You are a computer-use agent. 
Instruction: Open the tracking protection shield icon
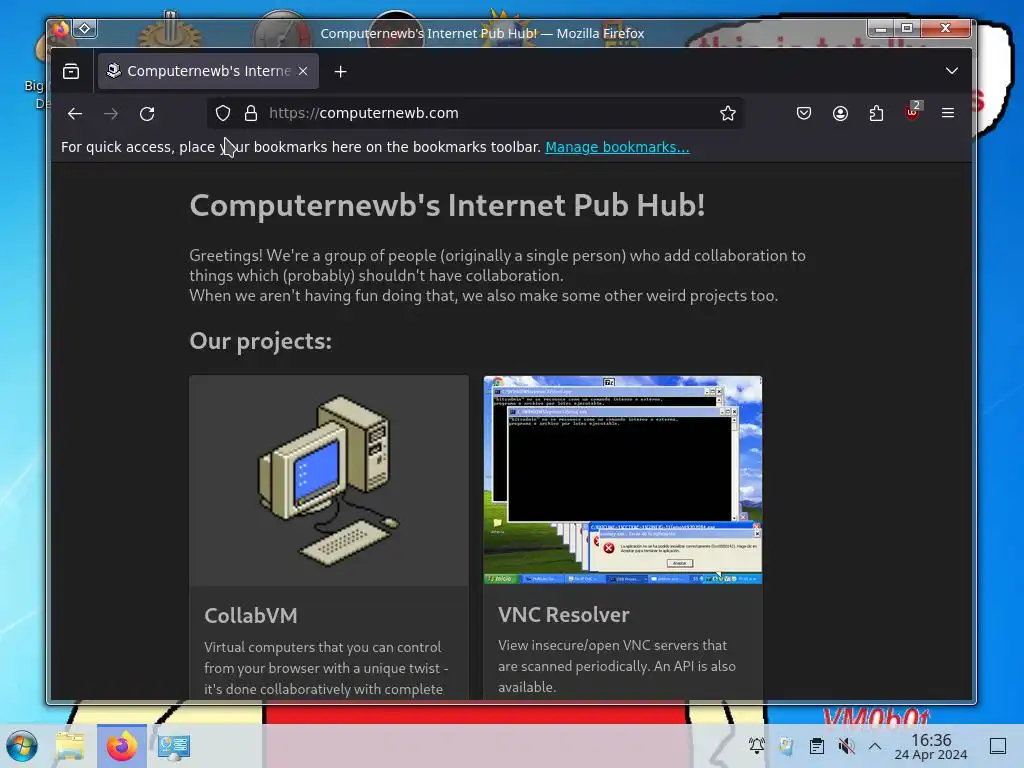[x=223, y=113]
